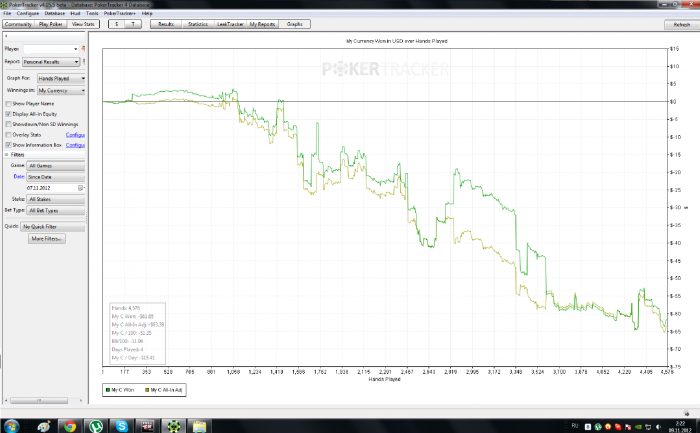The width and height of the screenshot is (700, 433).
Task: Open the Player dropdown
Action: coord(51,49)
